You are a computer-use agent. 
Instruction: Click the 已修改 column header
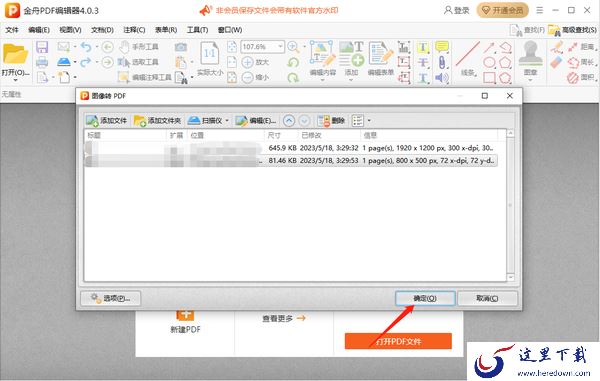pyautogui.click(x=311, y=135)
